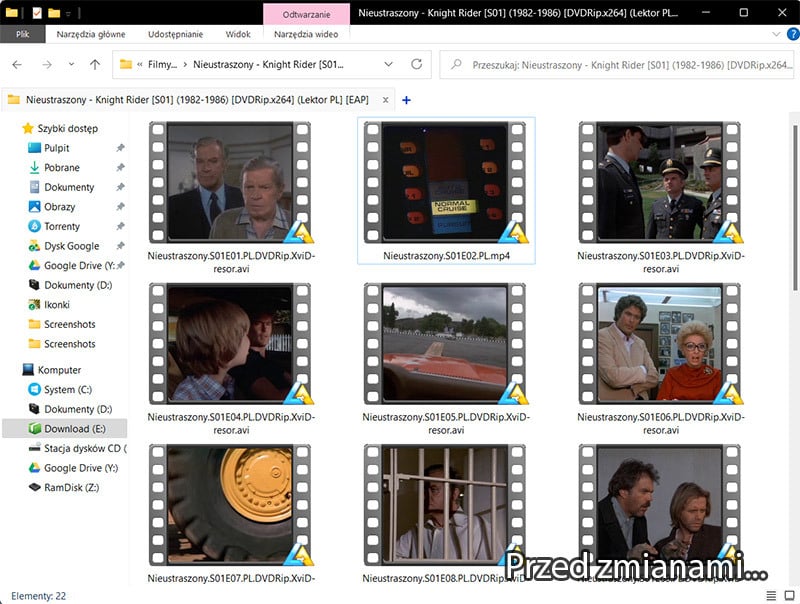
Task: Refresh the current folder
Action: click(417, 64)
